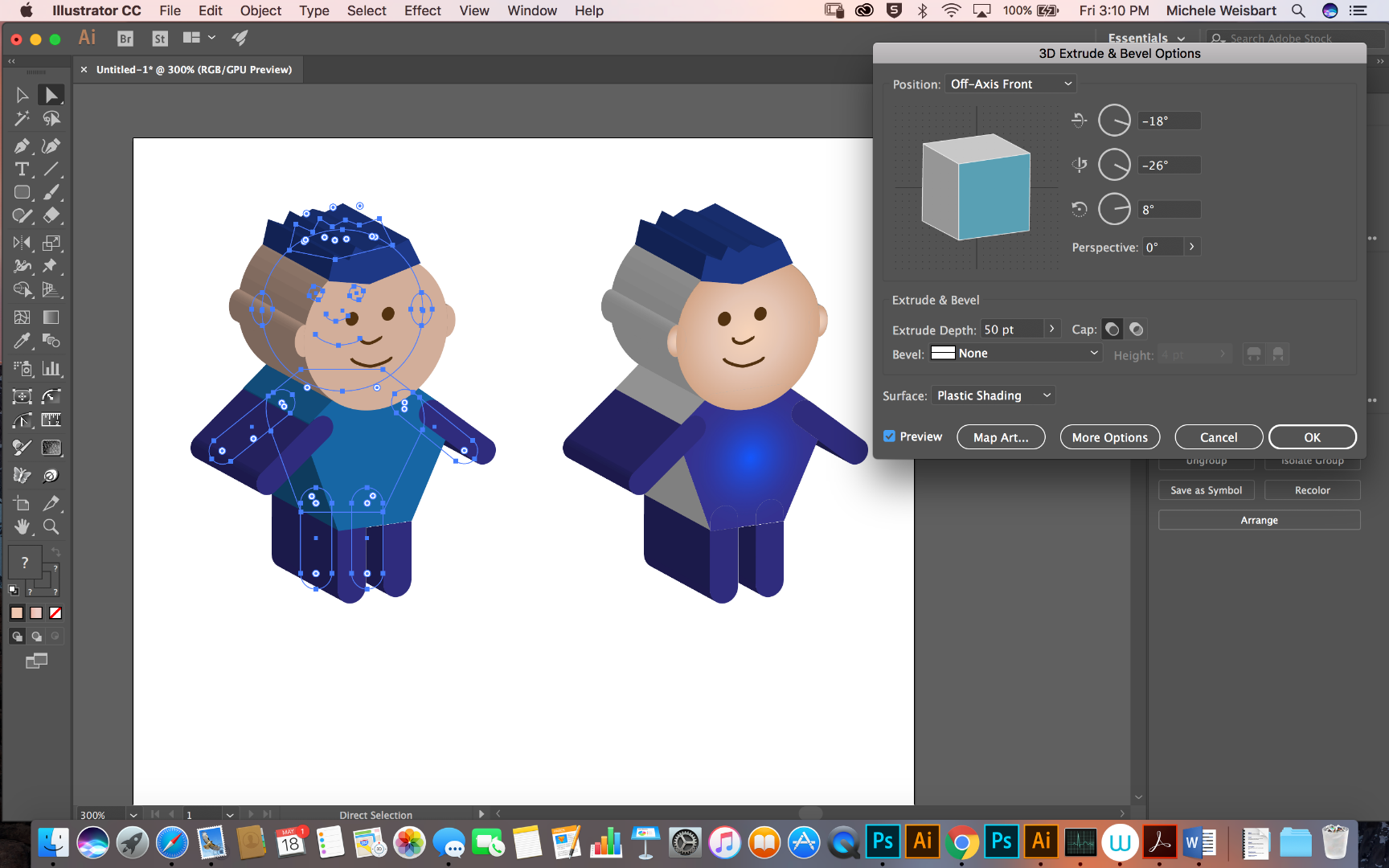Select the Paintbrush tool

(x=51, y=193)
